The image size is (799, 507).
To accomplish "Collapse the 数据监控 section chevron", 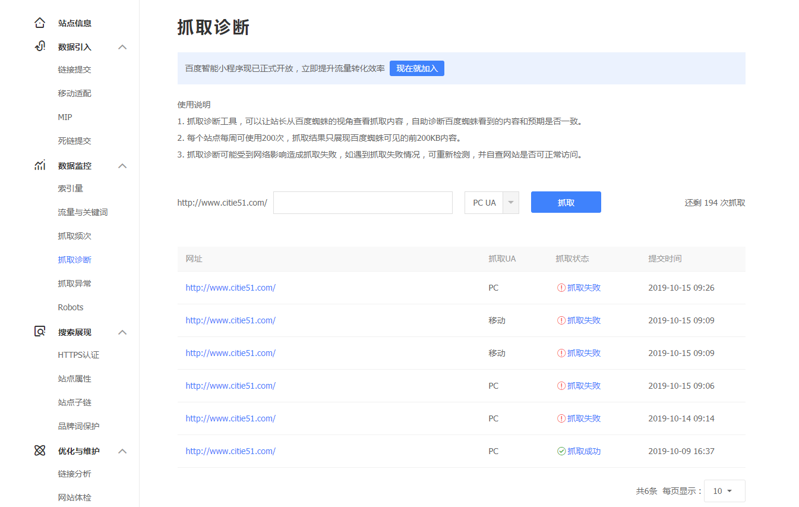I will coord(122,166).
